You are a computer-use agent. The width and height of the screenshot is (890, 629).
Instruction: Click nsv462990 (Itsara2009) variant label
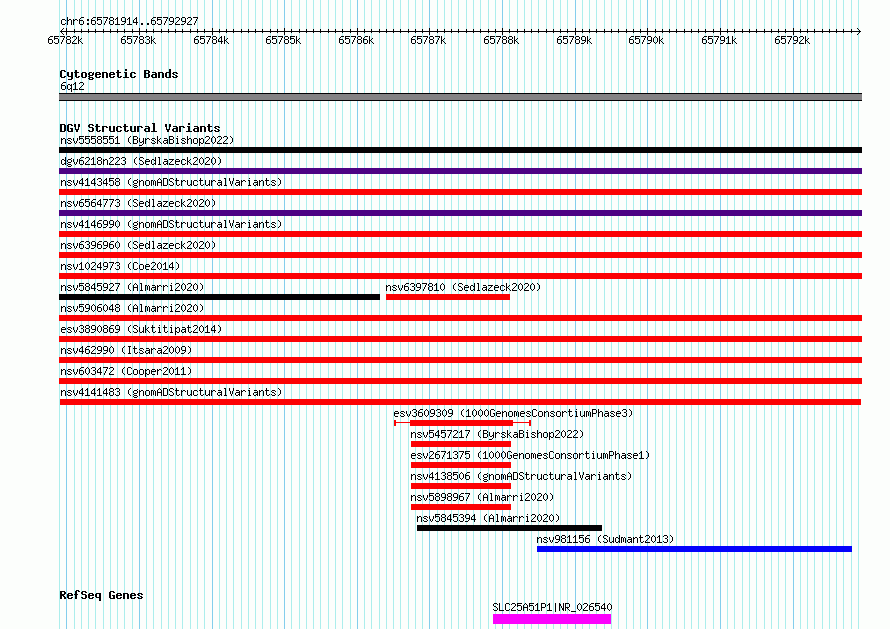[x=126, y=350]
